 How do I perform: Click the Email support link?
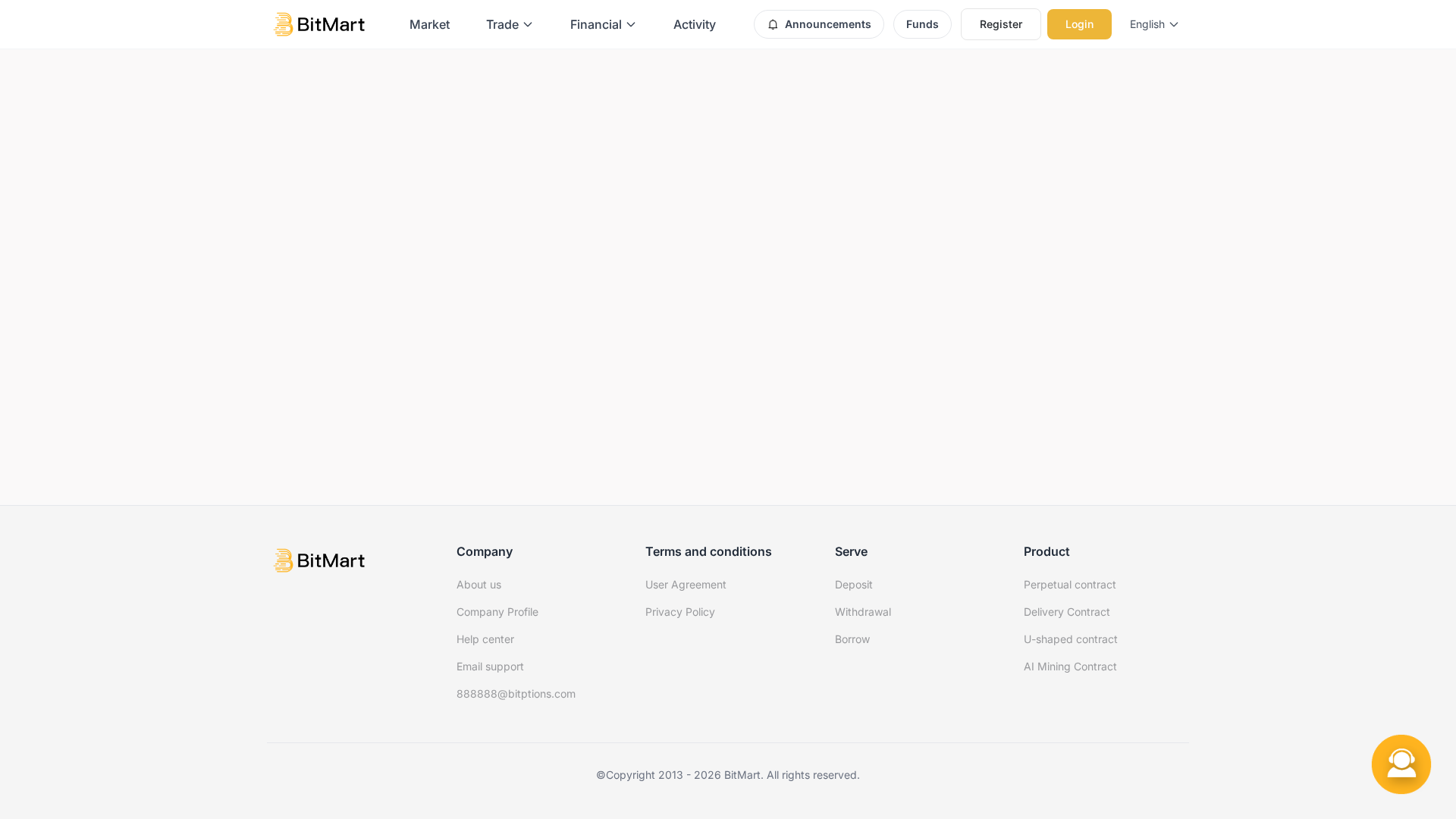coord(490,667)
